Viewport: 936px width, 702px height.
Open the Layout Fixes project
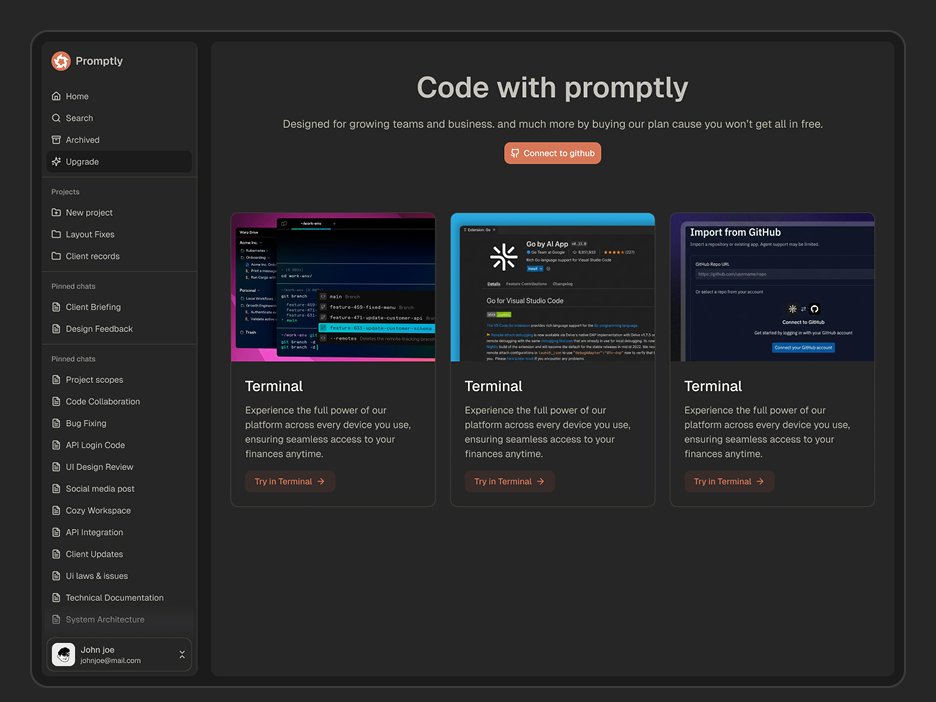click(119, 235)
